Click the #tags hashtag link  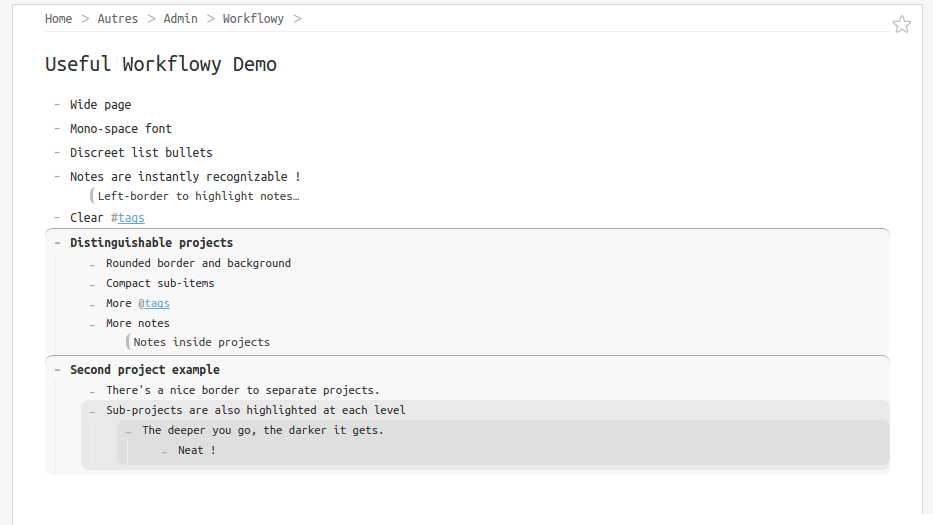click(128, 218)
